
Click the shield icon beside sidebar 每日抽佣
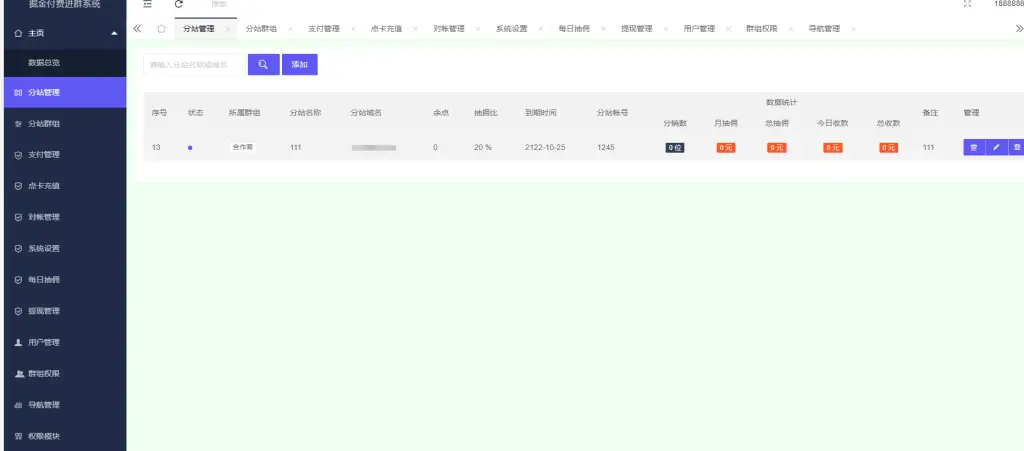[18, 280]
